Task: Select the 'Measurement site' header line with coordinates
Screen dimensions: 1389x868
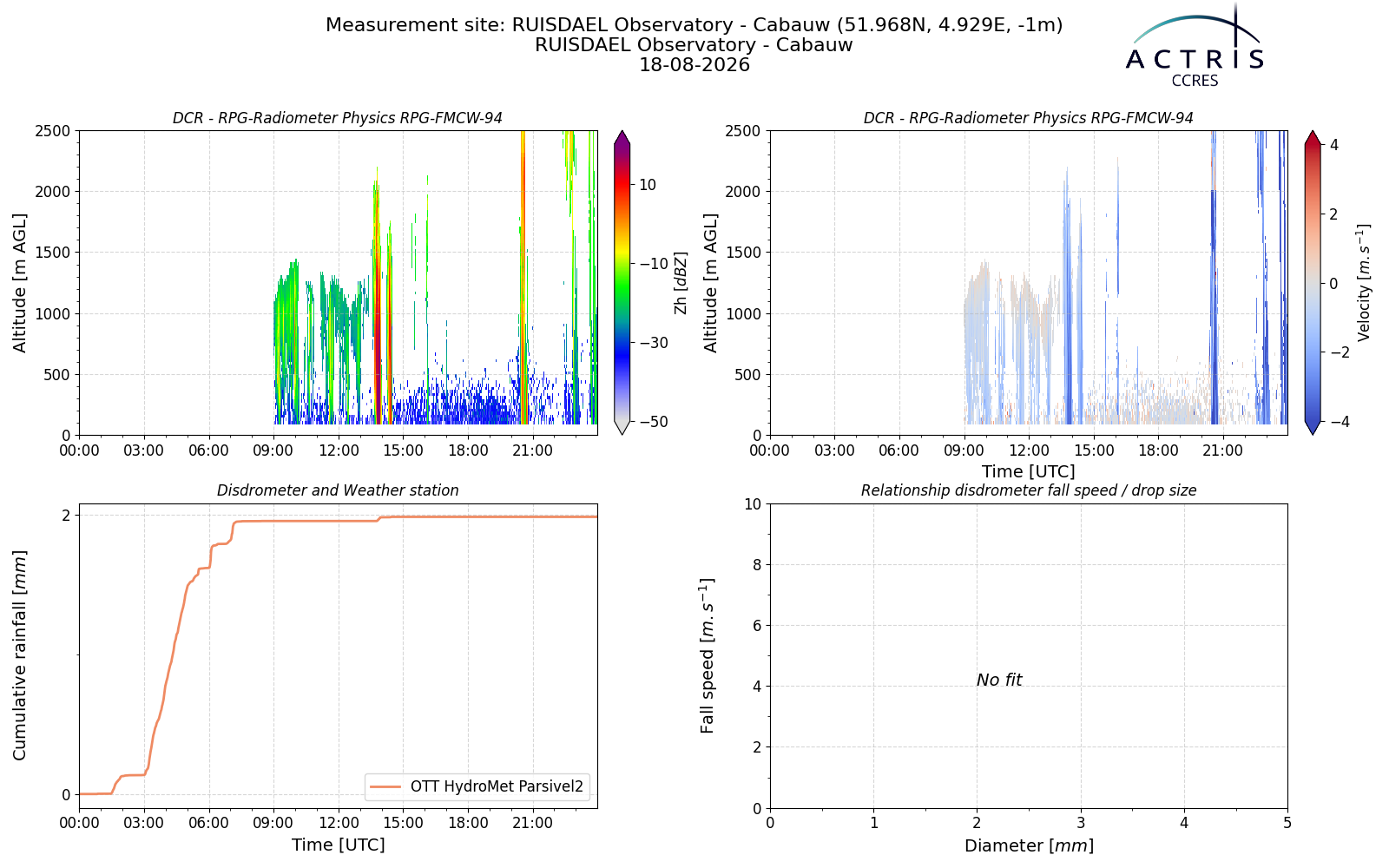Action: (694, 25)
